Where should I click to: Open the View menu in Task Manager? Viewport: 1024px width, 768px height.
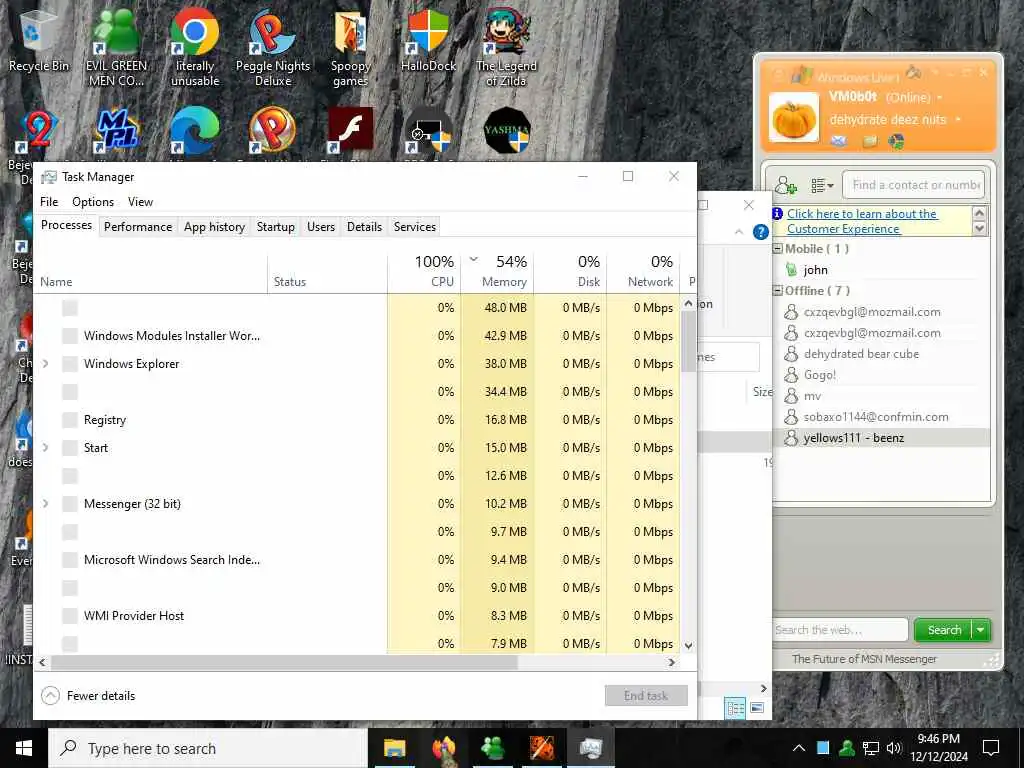(x=140, y=202)
